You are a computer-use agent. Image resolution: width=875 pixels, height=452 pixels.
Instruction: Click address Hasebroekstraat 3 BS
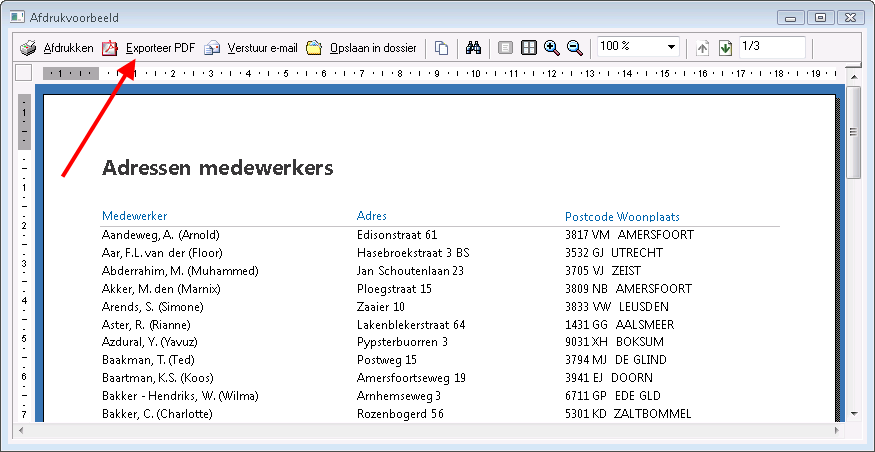coord(413,253)
